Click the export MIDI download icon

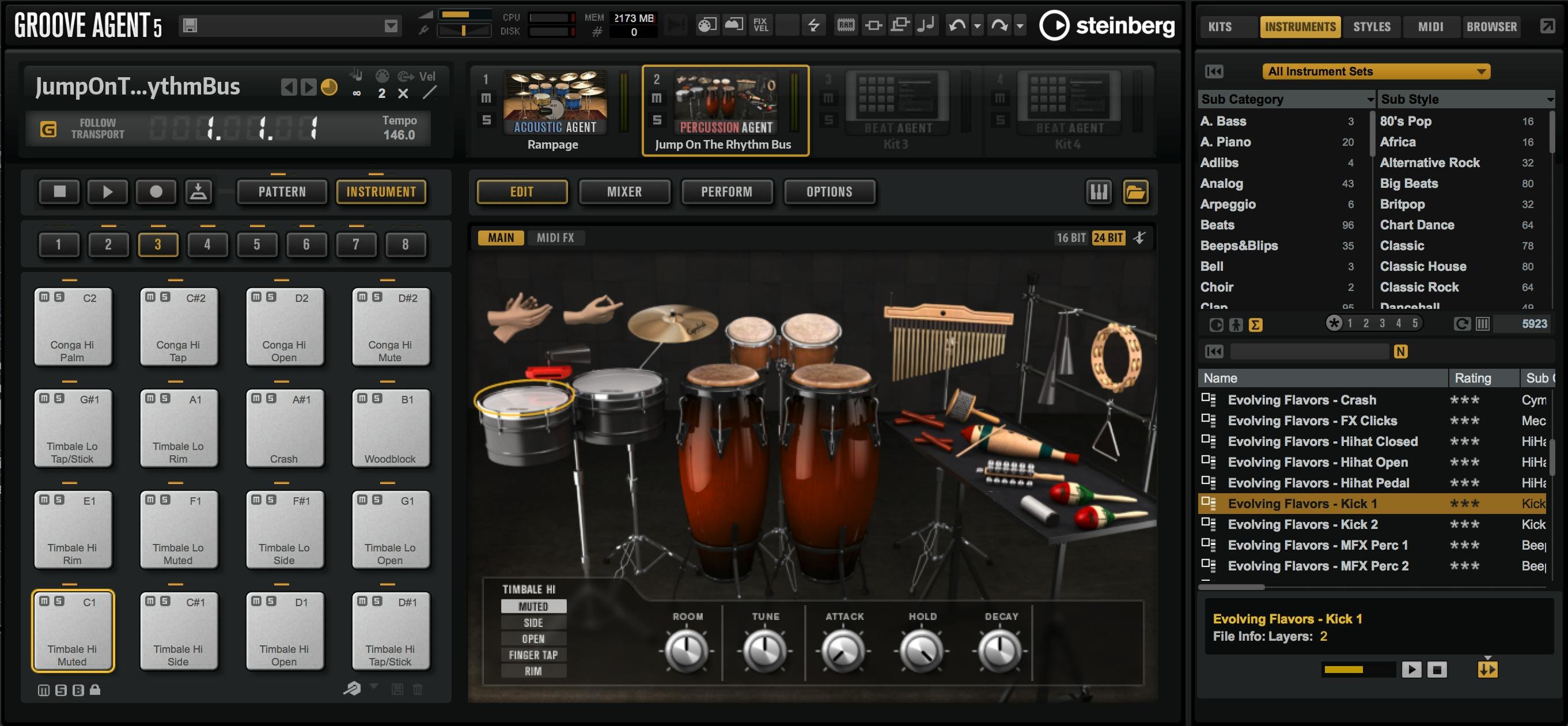[x=198, y=192]
